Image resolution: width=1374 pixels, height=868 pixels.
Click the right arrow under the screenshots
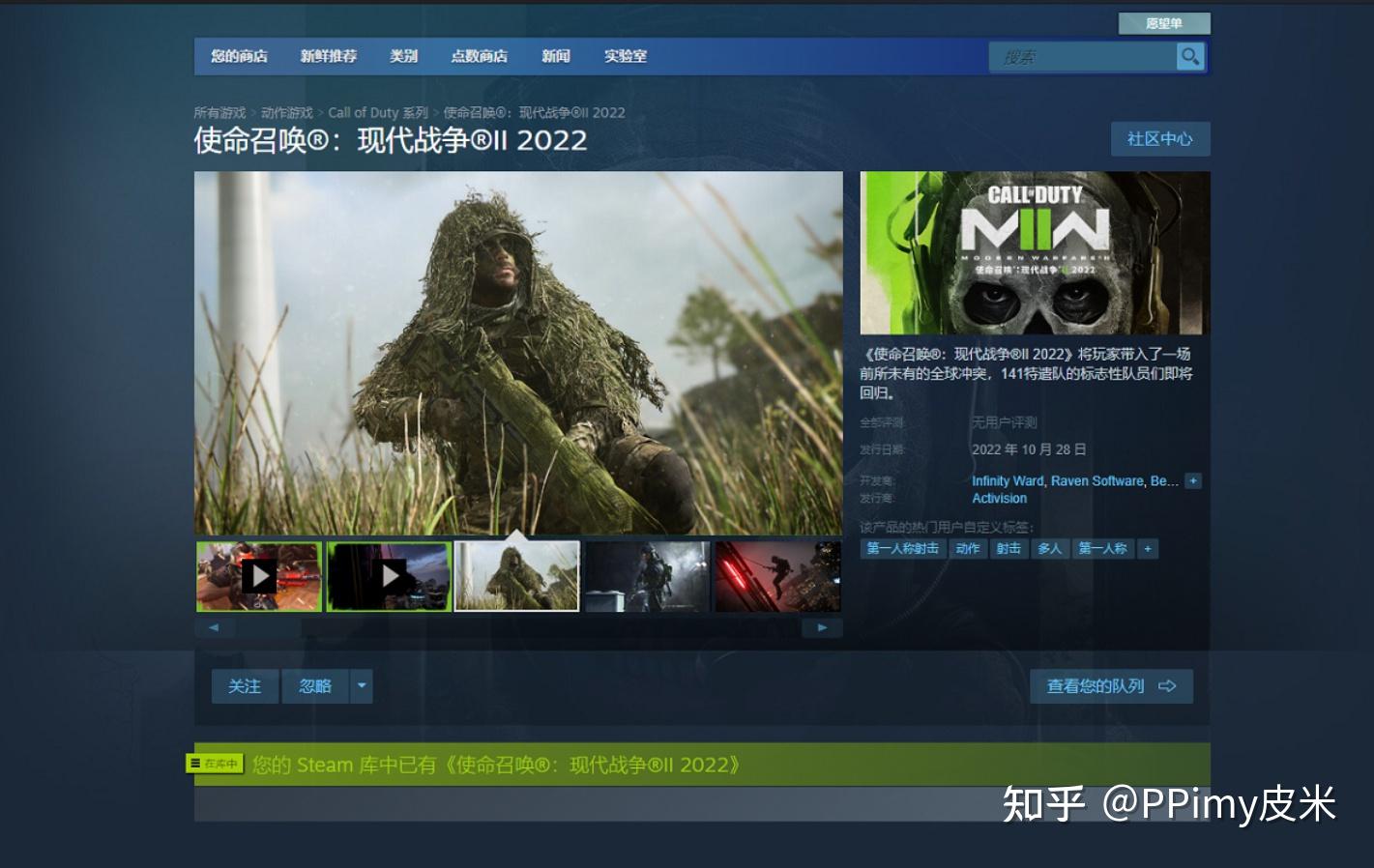pos(821,627)
